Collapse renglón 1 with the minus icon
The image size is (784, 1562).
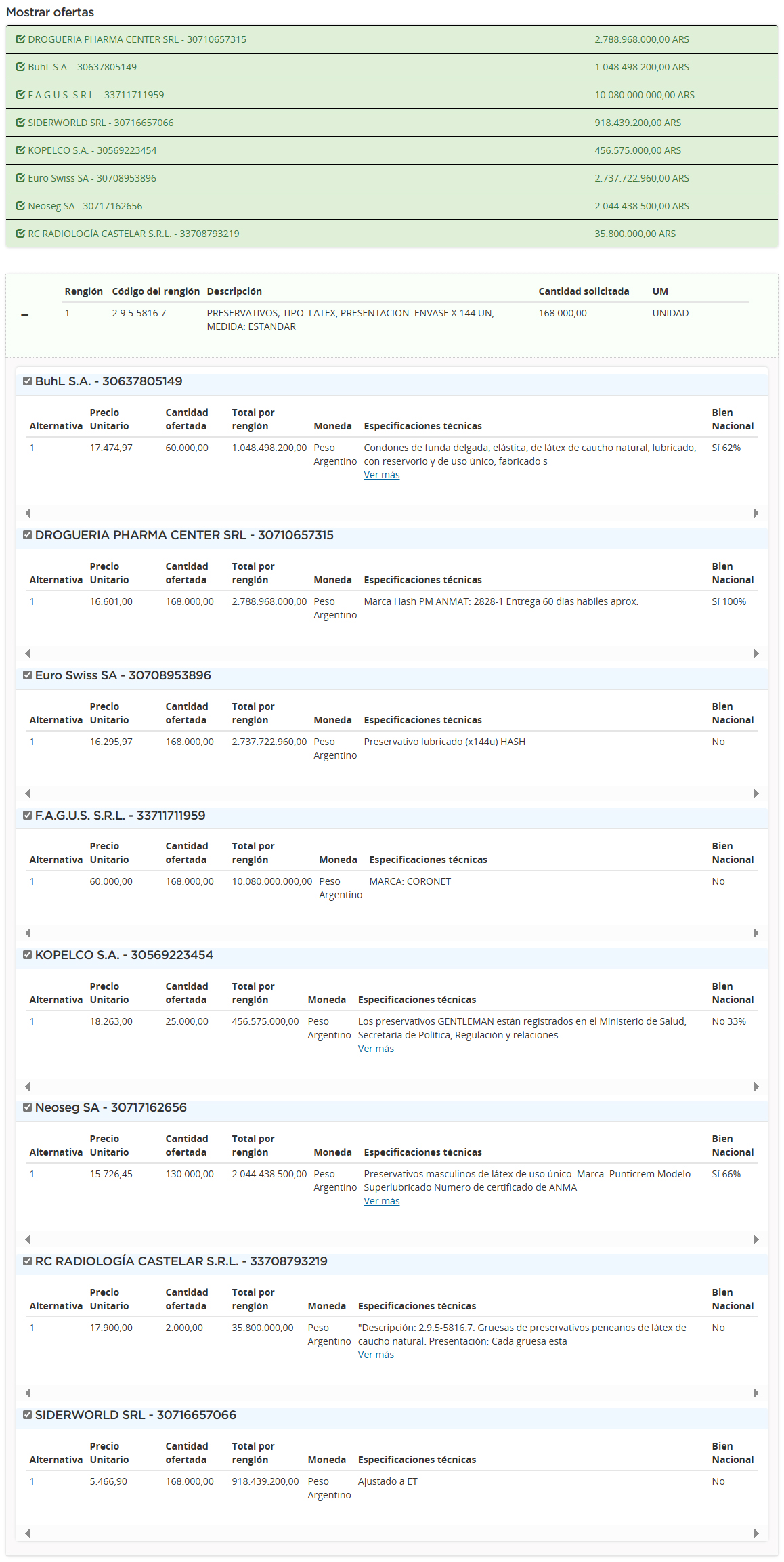[x=25, y=315]
